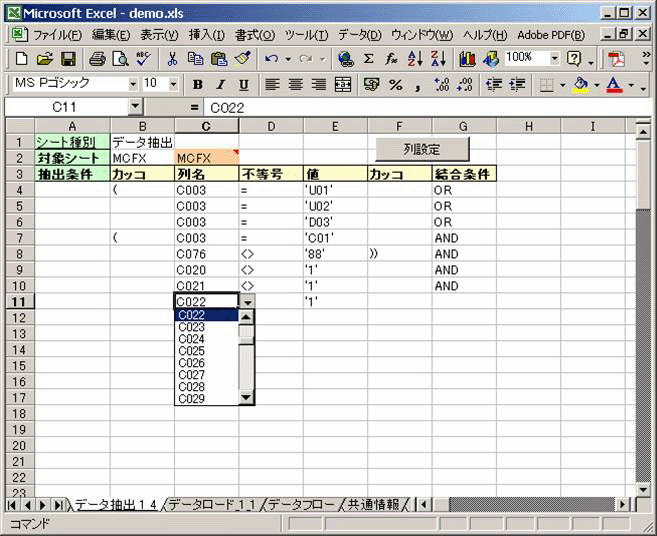Click the cell C11 dropdown arrow
657x536 pixels.
pyautogui.click(x=248, y=301)
